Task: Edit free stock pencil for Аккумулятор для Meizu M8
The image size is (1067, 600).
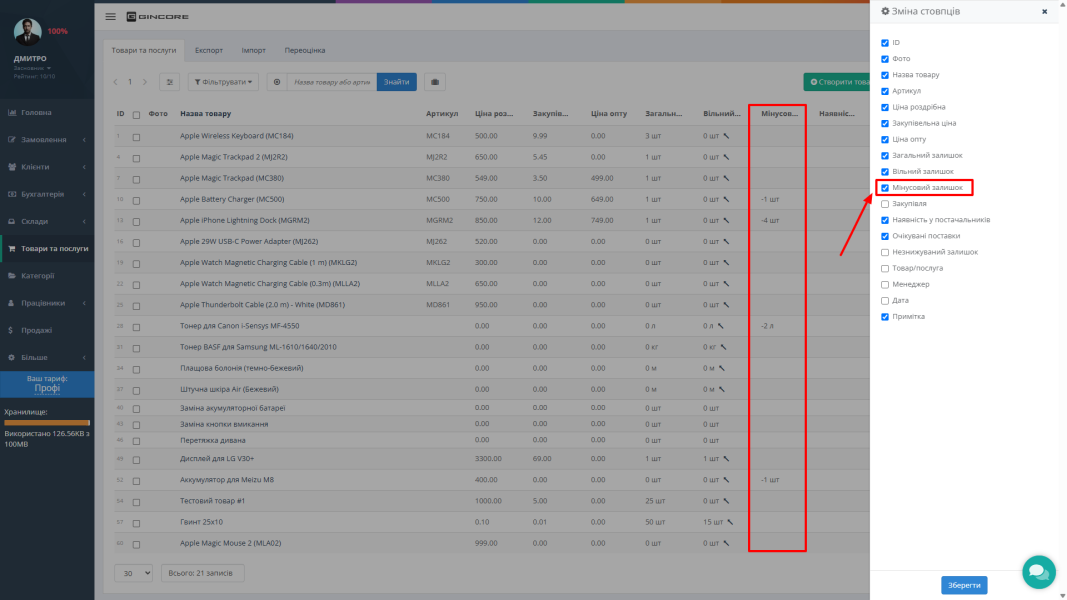Action: click(x=727, y=480)
